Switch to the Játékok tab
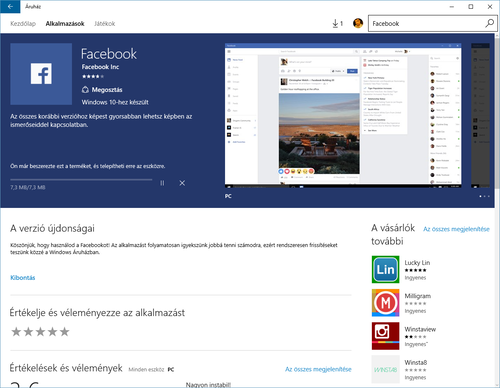Screen dimensions: 500x388 coord(105,24)
